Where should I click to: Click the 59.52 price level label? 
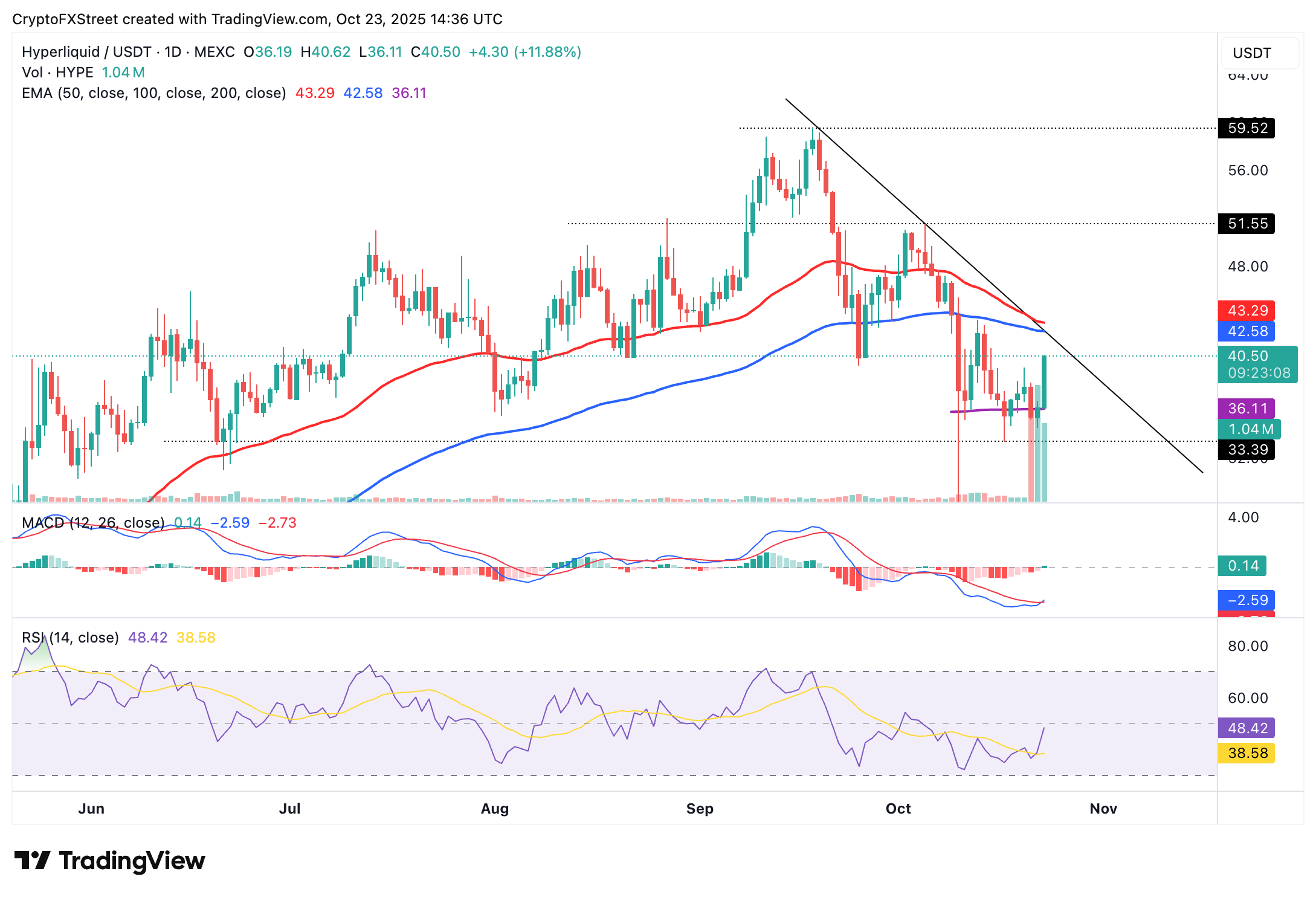point(1247,128)
